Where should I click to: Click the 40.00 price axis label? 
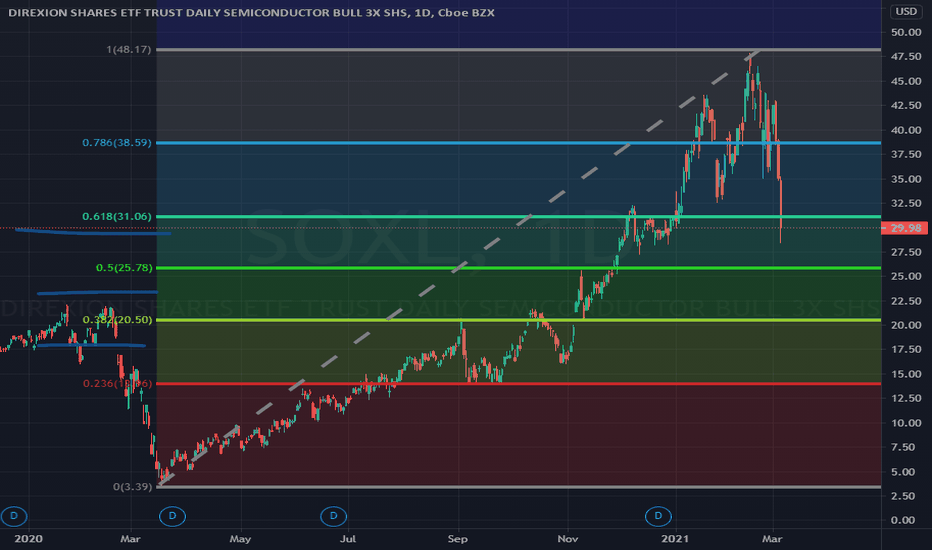pyautogui.click(x=906, y=130)
